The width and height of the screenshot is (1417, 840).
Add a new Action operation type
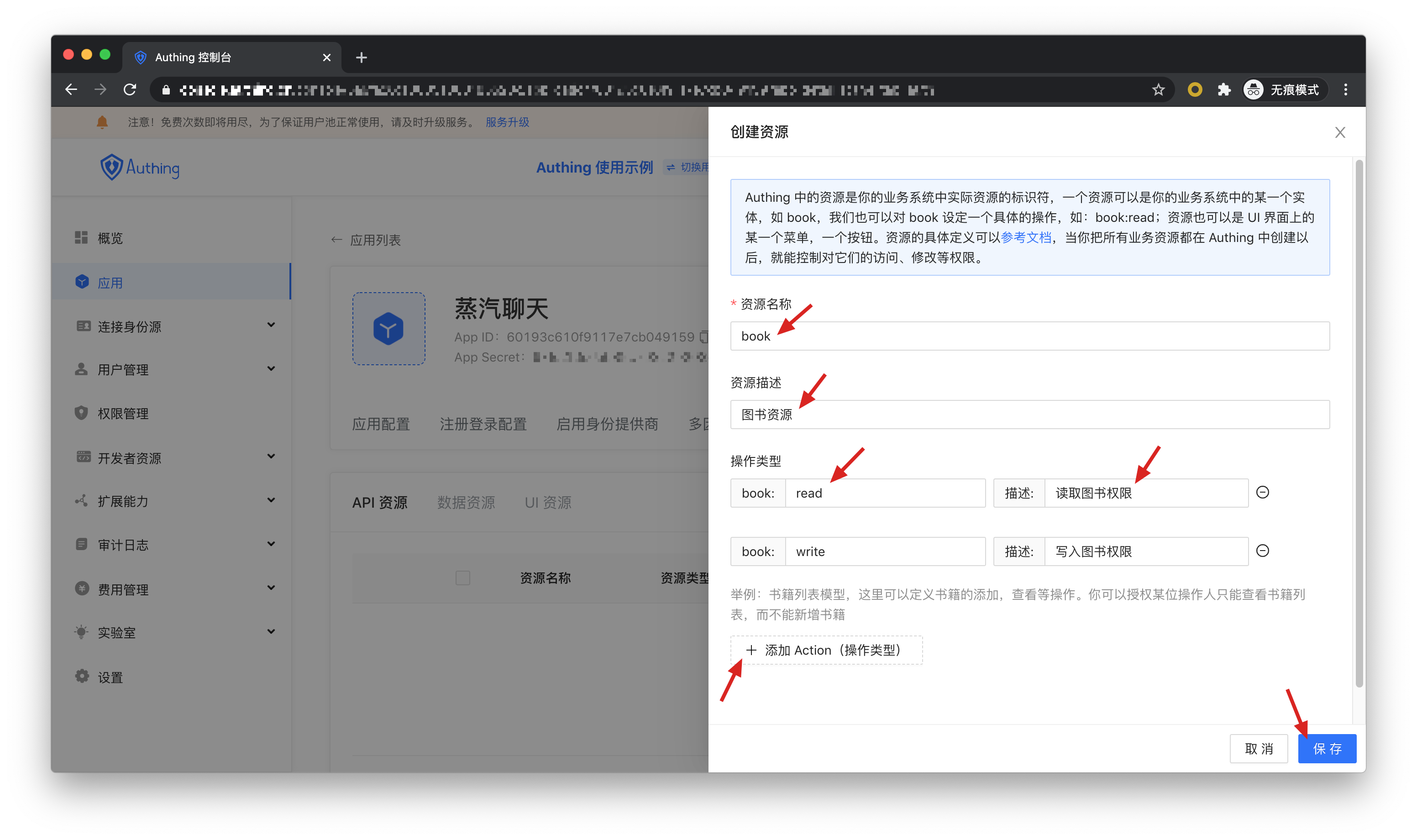tap(826, 651)
